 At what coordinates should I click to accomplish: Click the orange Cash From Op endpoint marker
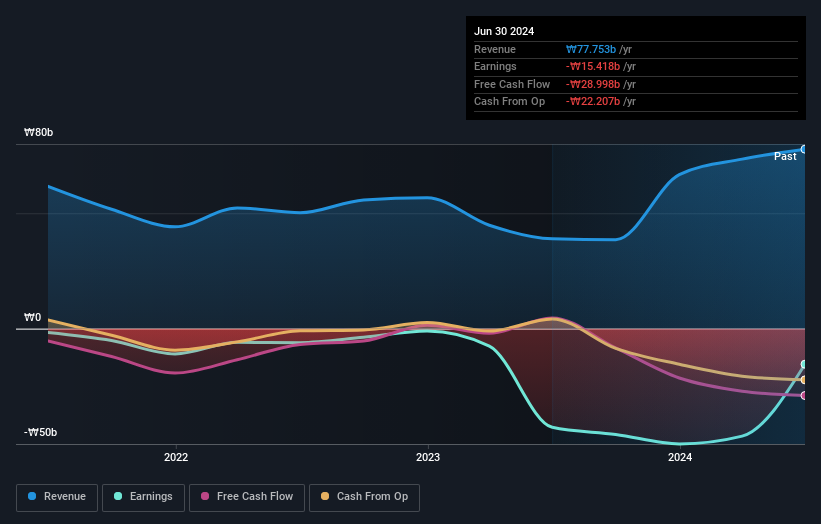click(x=804, y=380)
